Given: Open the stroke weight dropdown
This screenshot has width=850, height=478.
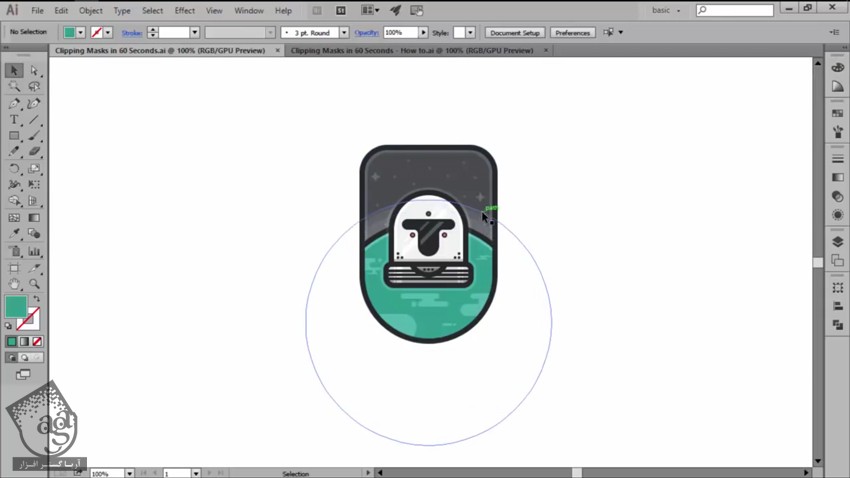Looking at the screenshot, I should pos(194,33).
